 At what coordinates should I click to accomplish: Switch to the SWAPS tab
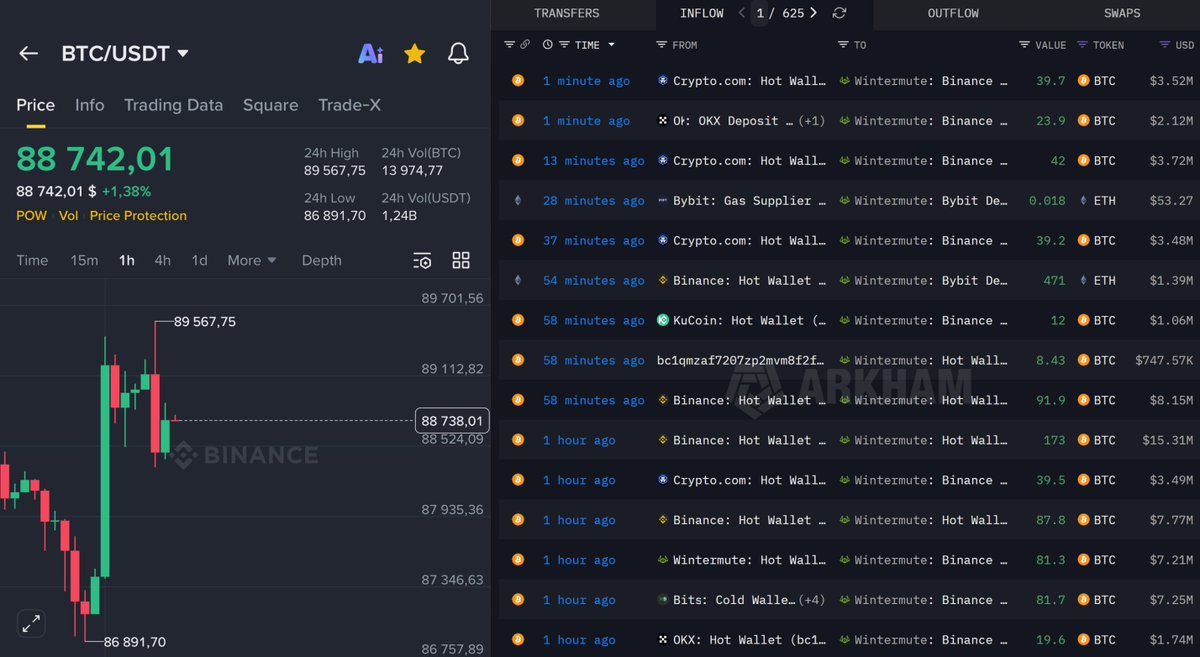(1122, 13)
